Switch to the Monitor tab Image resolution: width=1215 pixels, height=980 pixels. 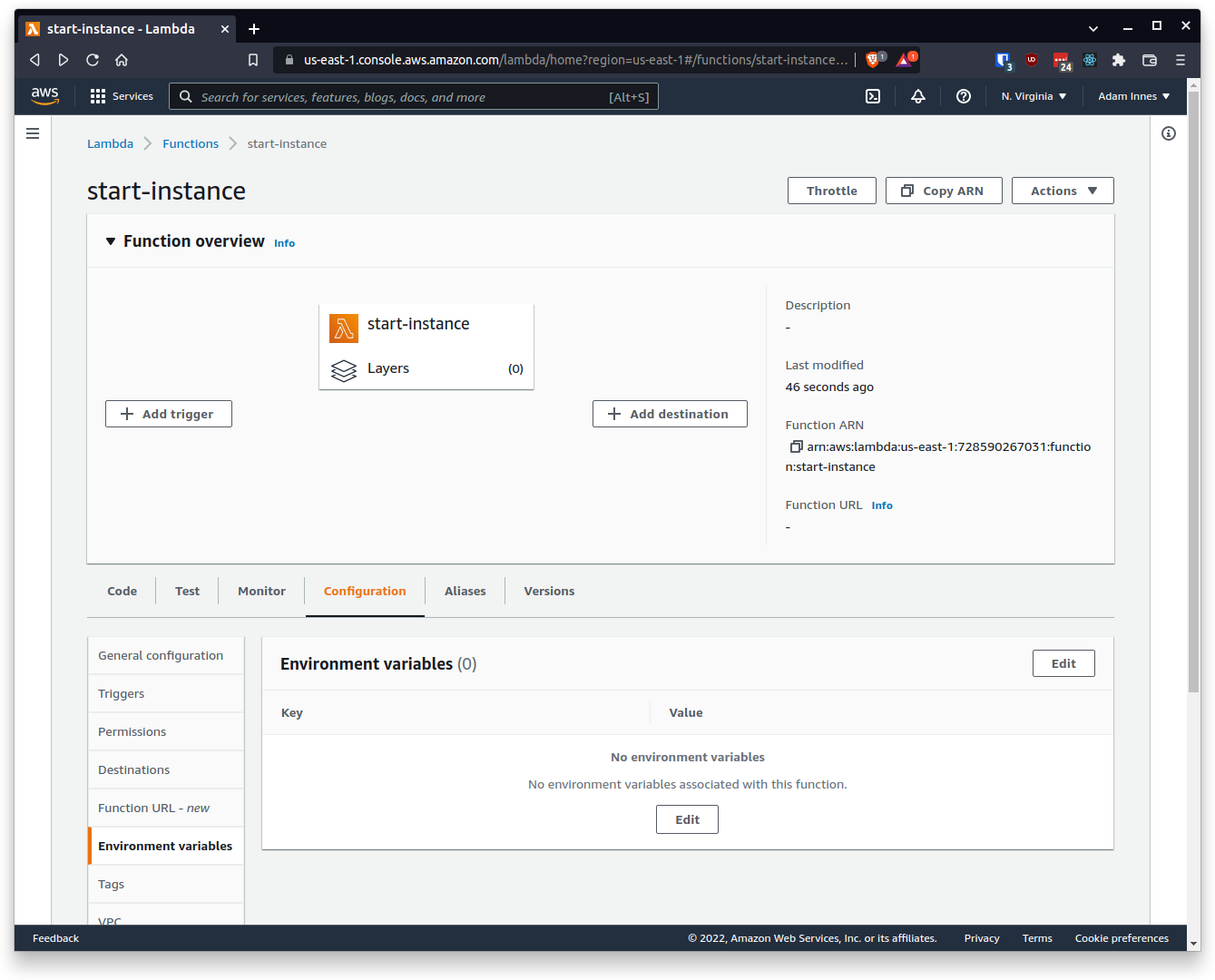tap(261, 591)
